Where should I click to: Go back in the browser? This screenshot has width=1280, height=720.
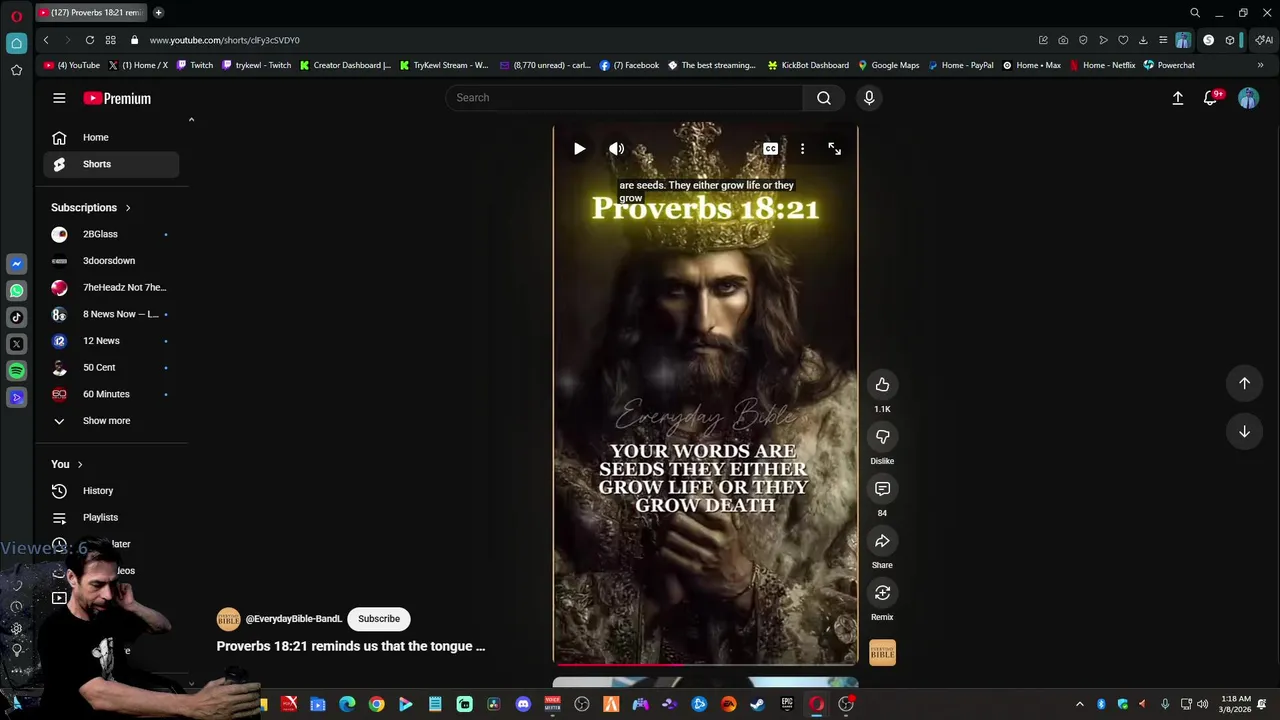[46, 40]
